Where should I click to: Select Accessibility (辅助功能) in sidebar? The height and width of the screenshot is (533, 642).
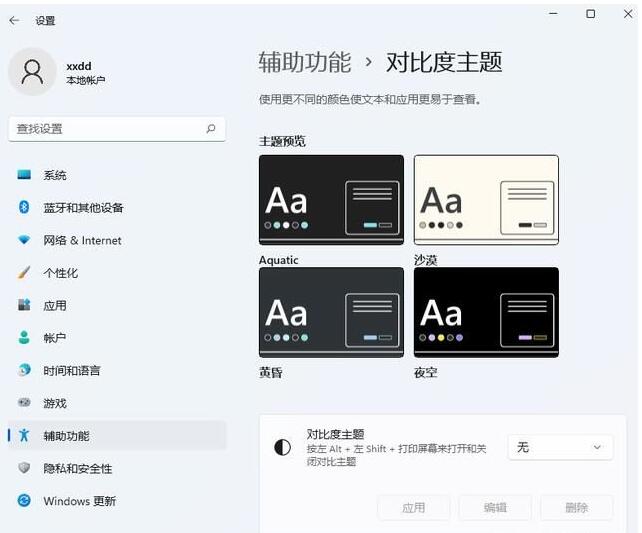(66, 436)
